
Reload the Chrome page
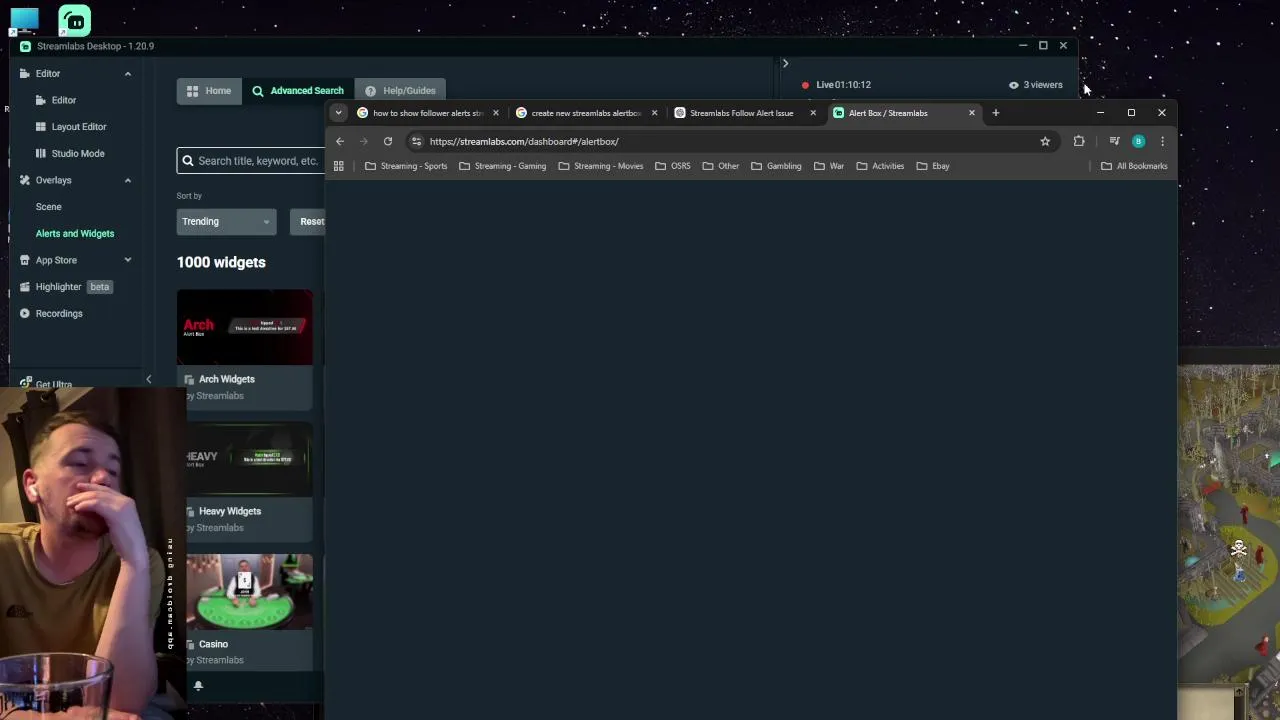click(388, 141)
